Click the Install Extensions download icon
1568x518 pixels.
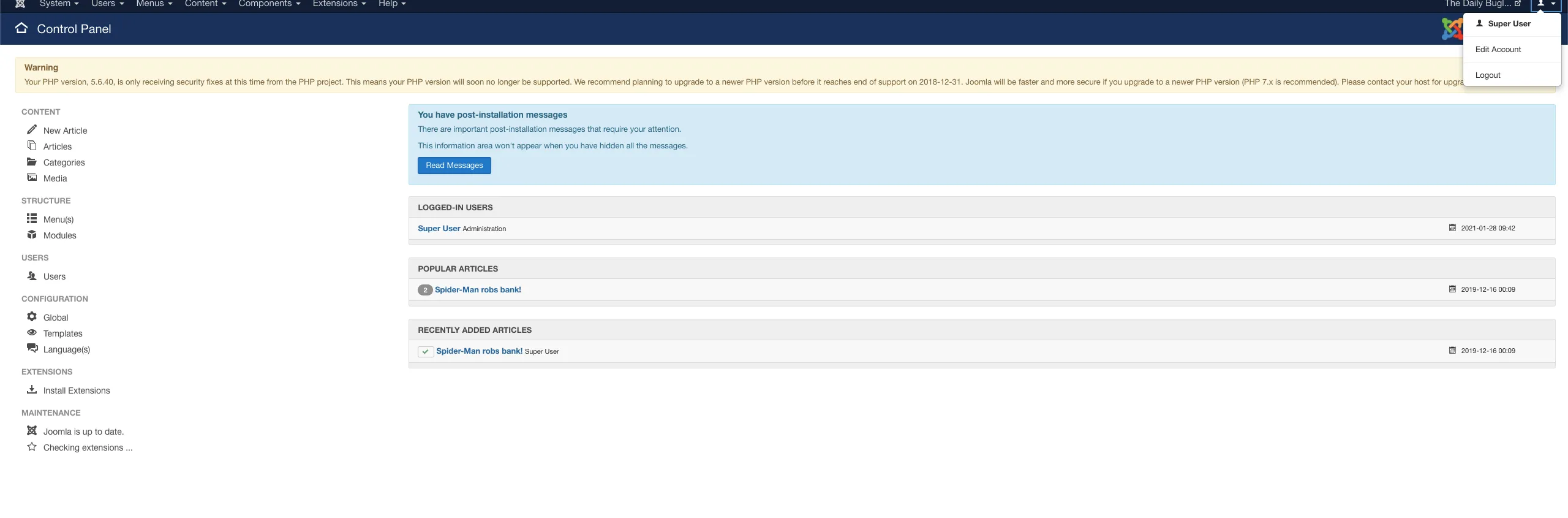click(32, 390)
